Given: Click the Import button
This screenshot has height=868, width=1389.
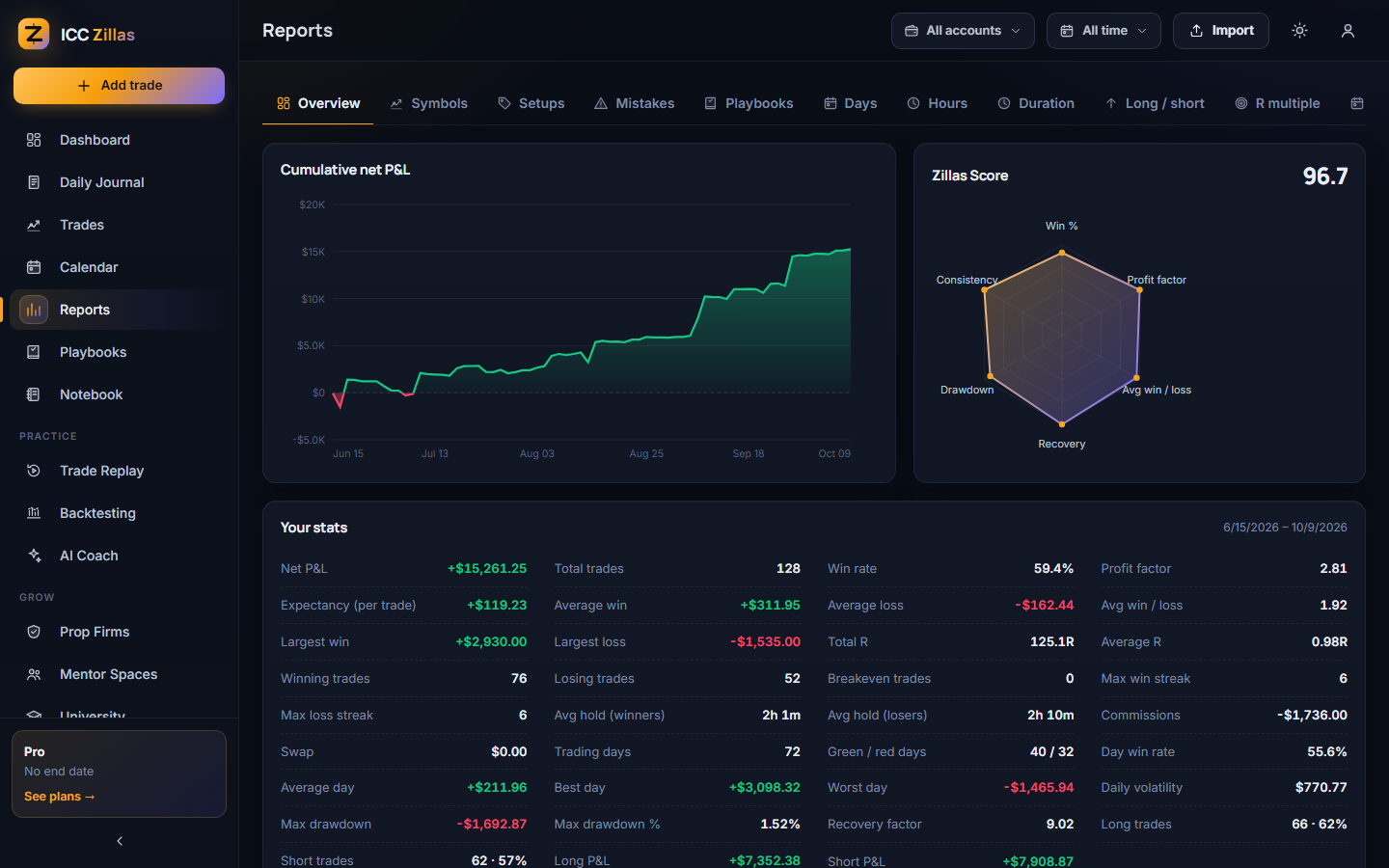Looking at the screenshot, I should point(1221,31).
